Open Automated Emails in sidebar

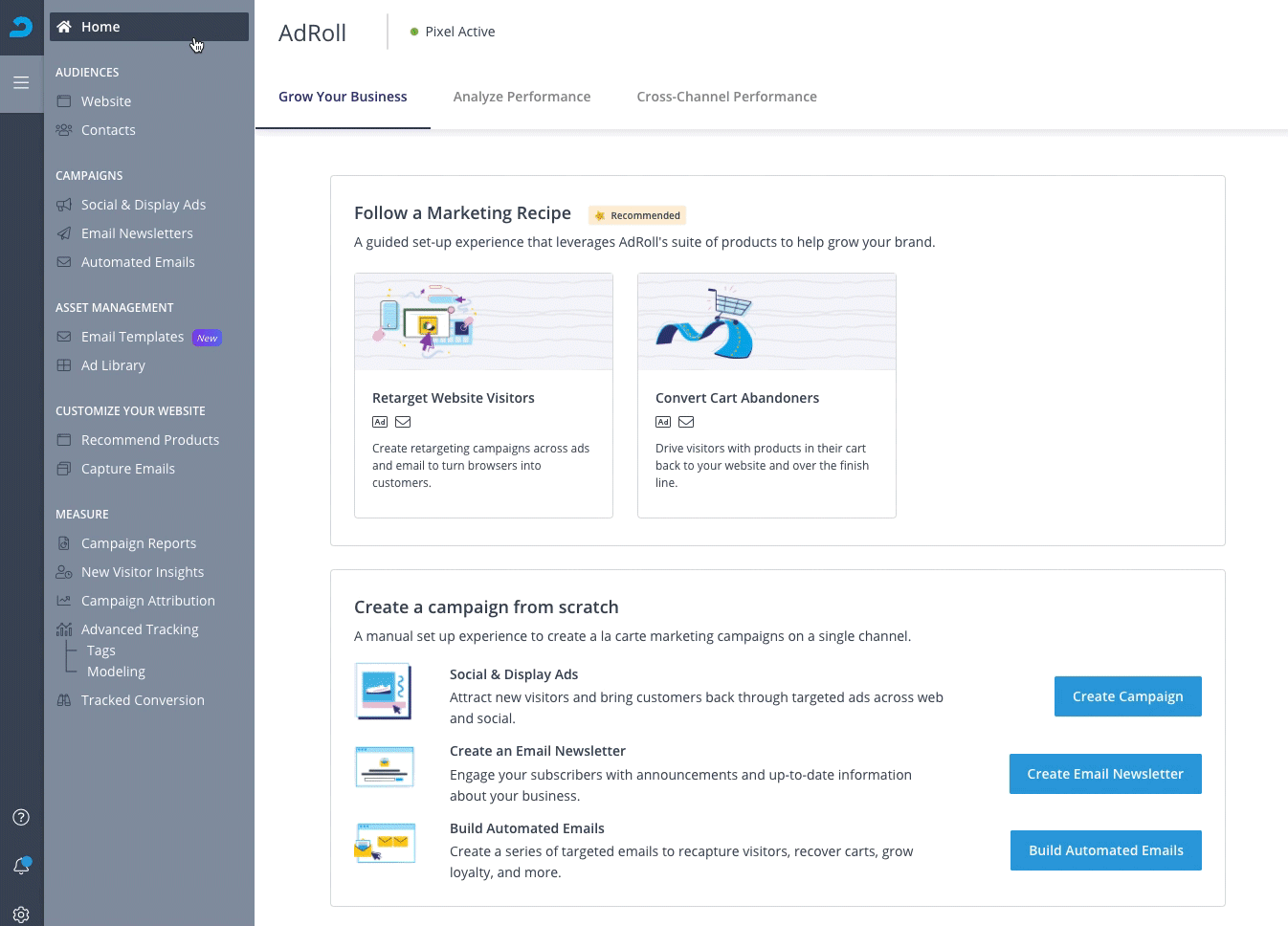pos(138,262)
